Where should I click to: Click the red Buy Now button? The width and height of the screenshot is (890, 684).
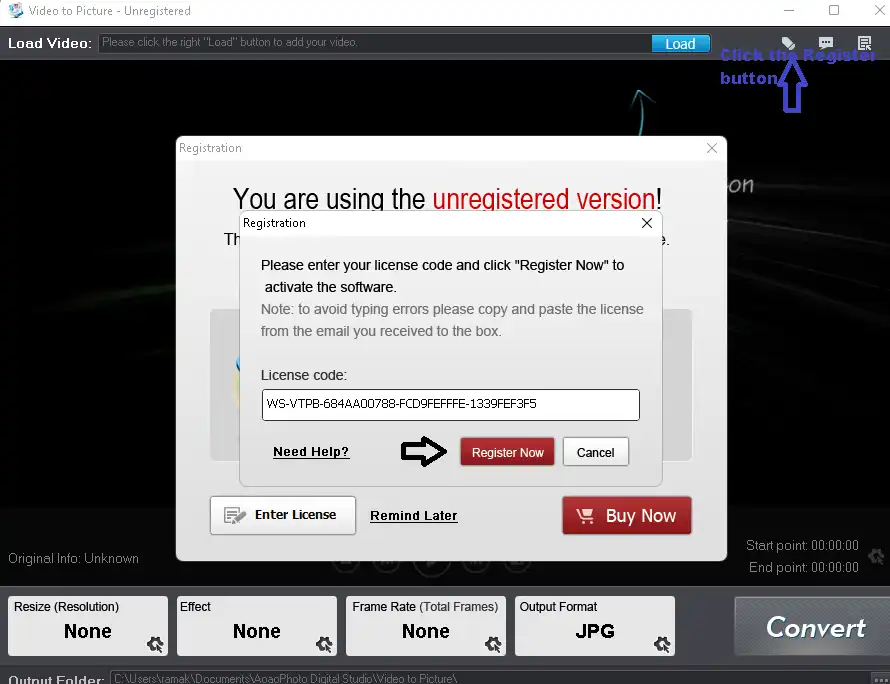627,515
